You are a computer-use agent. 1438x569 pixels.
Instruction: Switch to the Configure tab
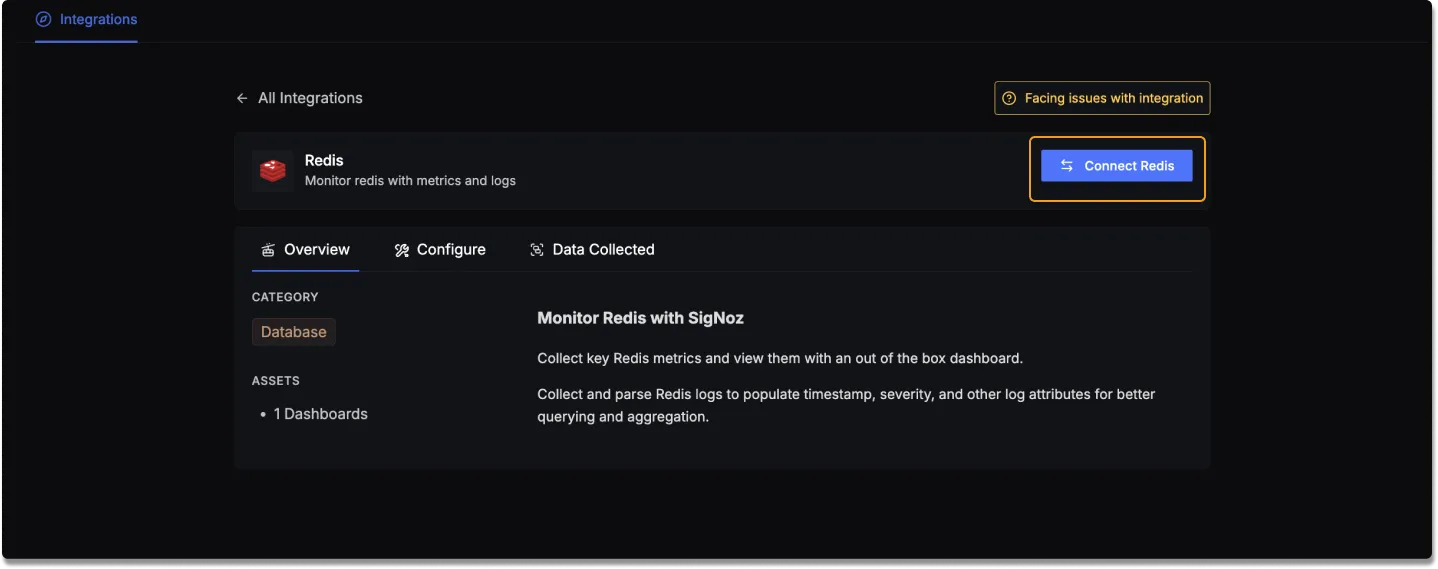(440, 250)
